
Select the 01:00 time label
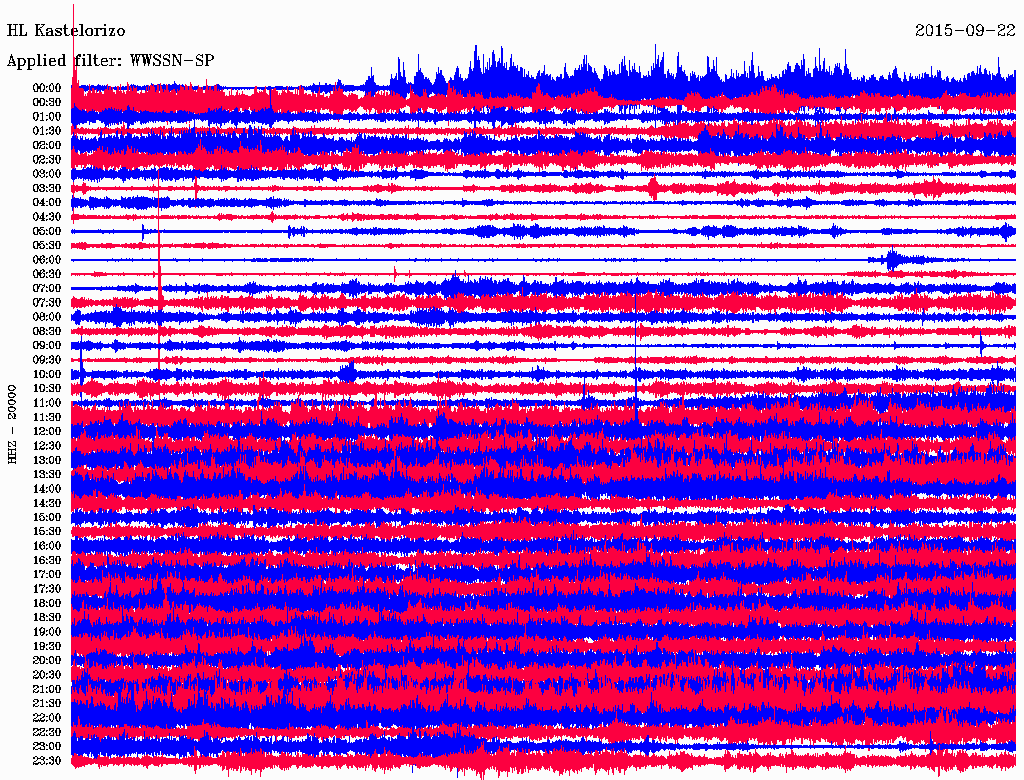47,116
